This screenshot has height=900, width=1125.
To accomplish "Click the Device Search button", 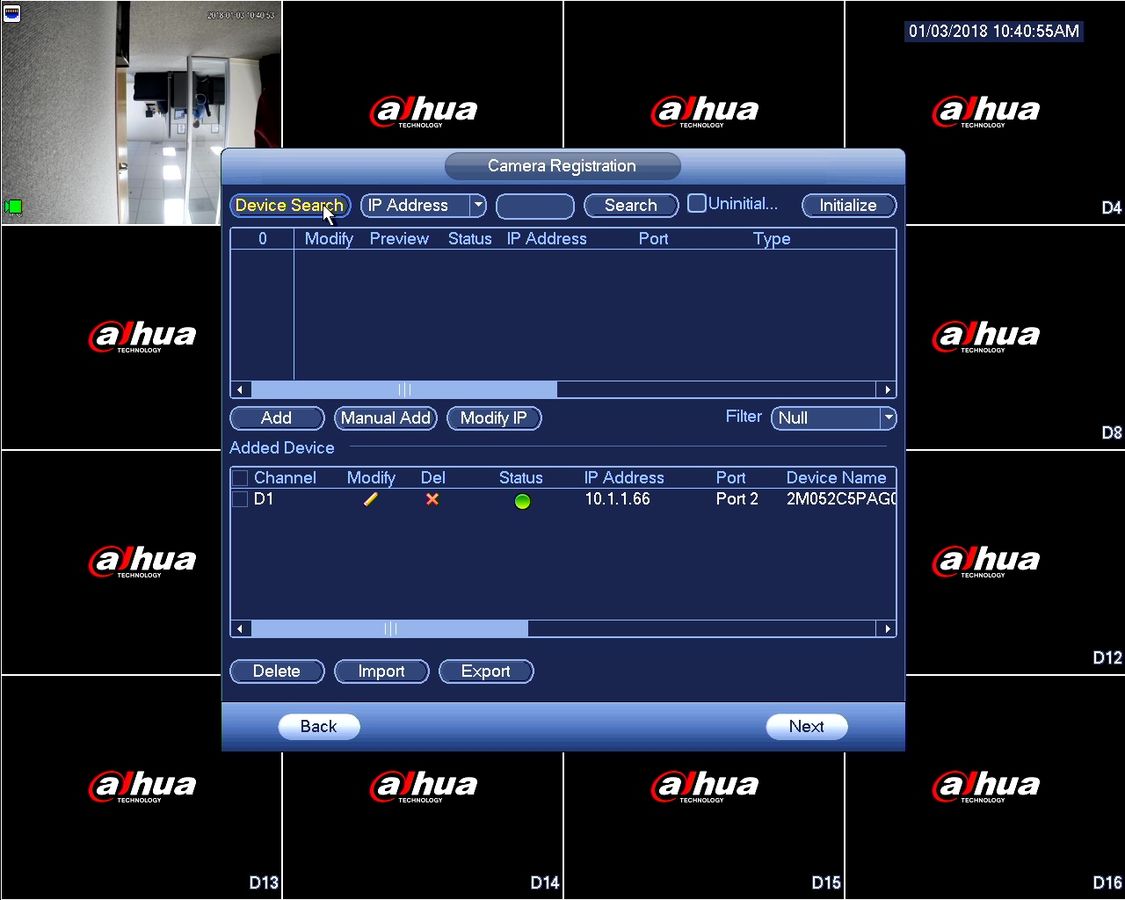I will (x=290, y=205).
